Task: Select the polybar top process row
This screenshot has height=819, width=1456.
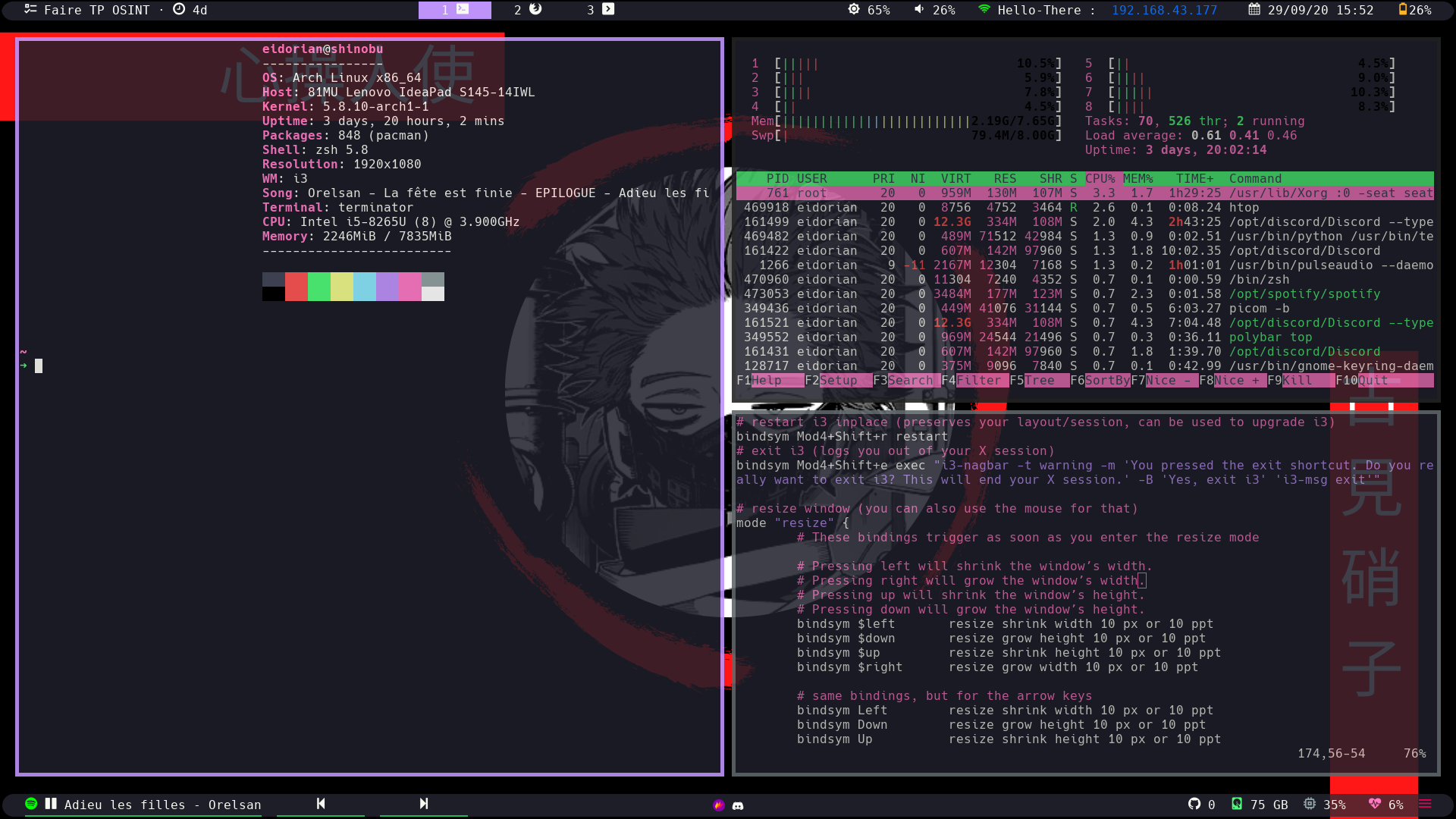Action: pos(1084,337)
